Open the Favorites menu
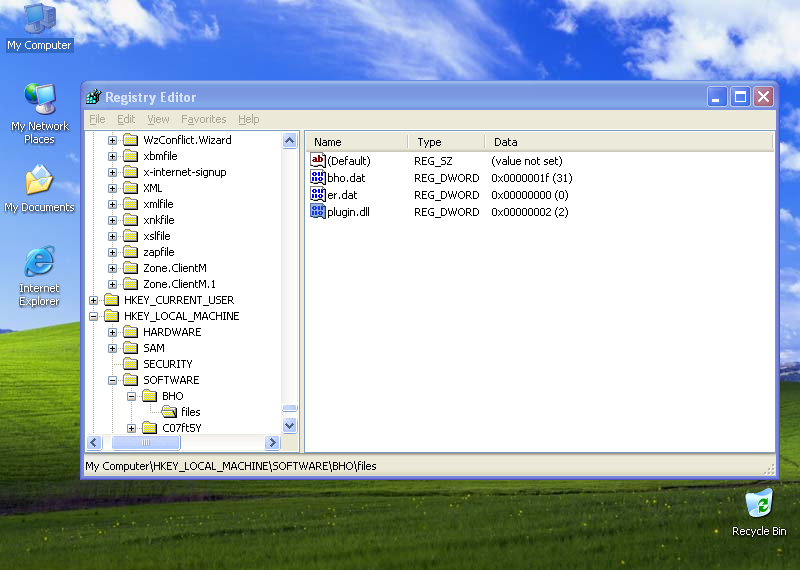 [x=204, y=119]
